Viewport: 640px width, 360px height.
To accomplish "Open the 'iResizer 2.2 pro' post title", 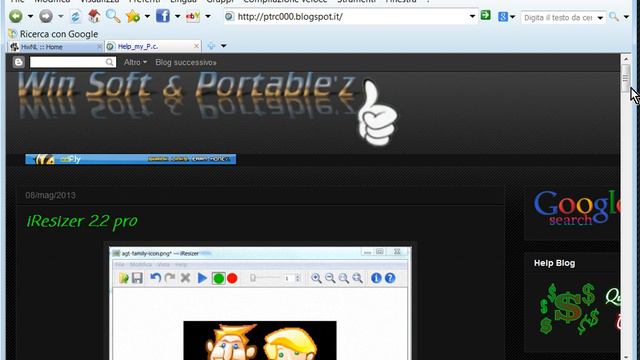I will click(x=82, y=221).
